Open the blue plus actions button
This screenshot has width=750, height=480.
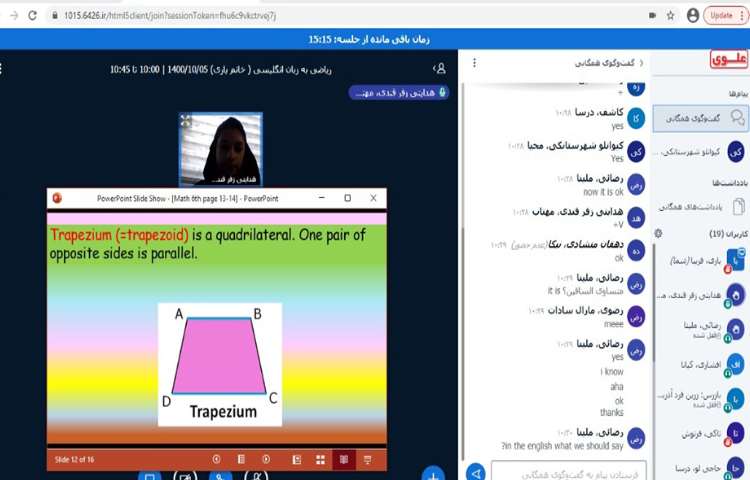(433, 474)
